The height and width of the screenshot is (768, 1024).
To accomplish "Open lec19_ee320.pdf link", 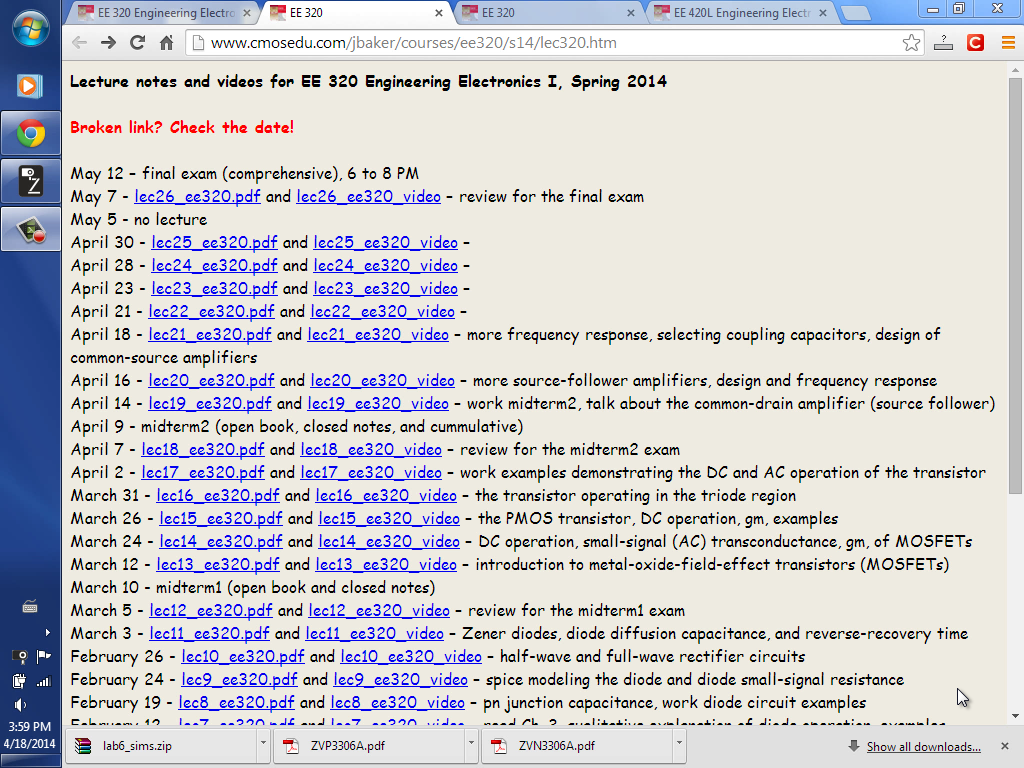I will [210, 403].
